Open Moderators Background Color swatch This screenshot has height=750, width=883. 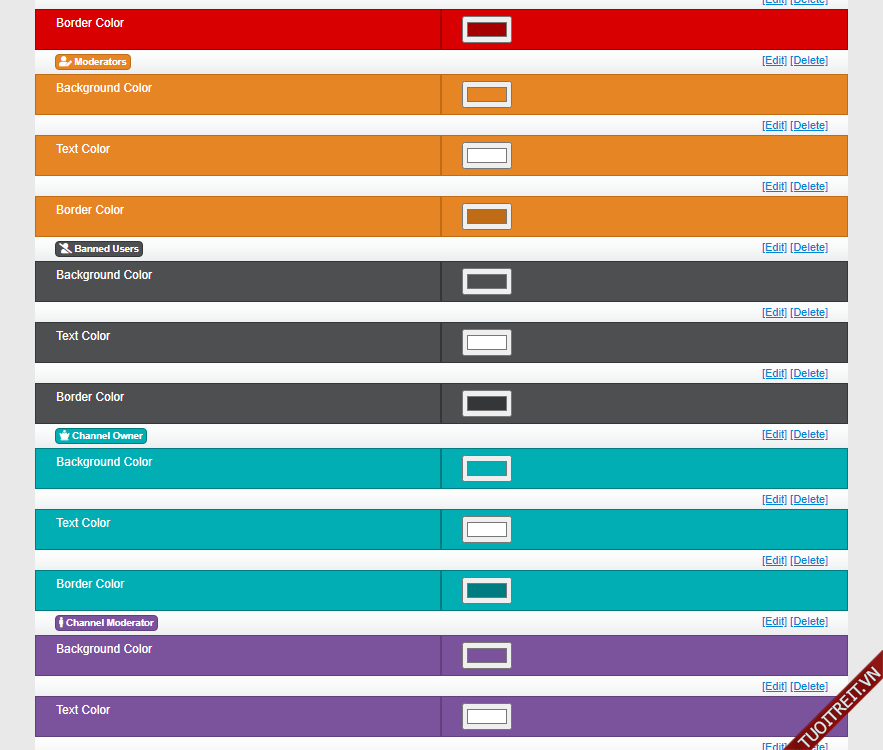coord(487,95)
